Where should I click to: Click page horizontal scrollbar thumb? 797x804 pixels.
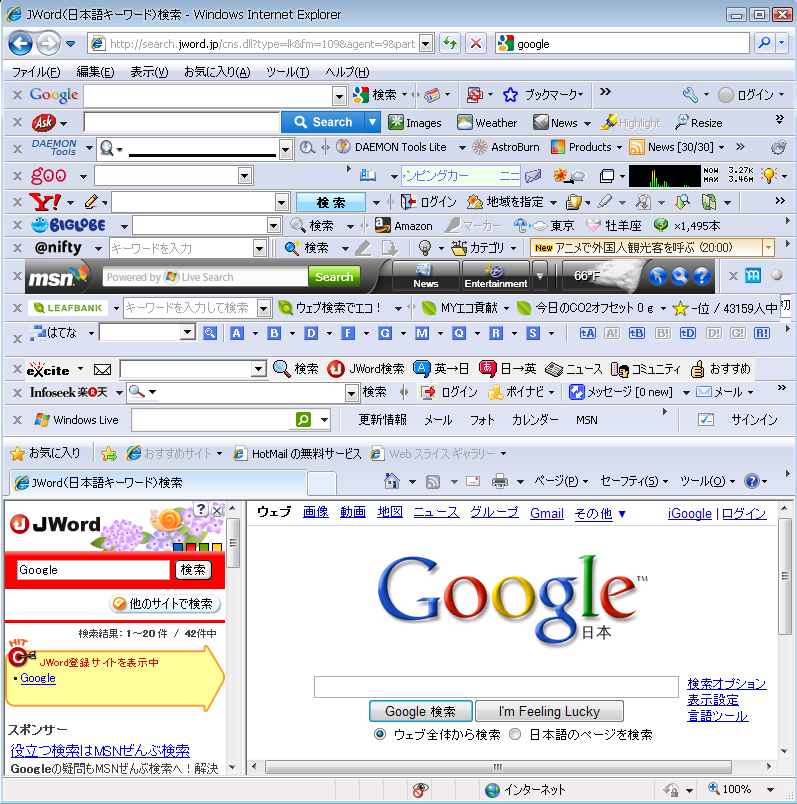498,767
